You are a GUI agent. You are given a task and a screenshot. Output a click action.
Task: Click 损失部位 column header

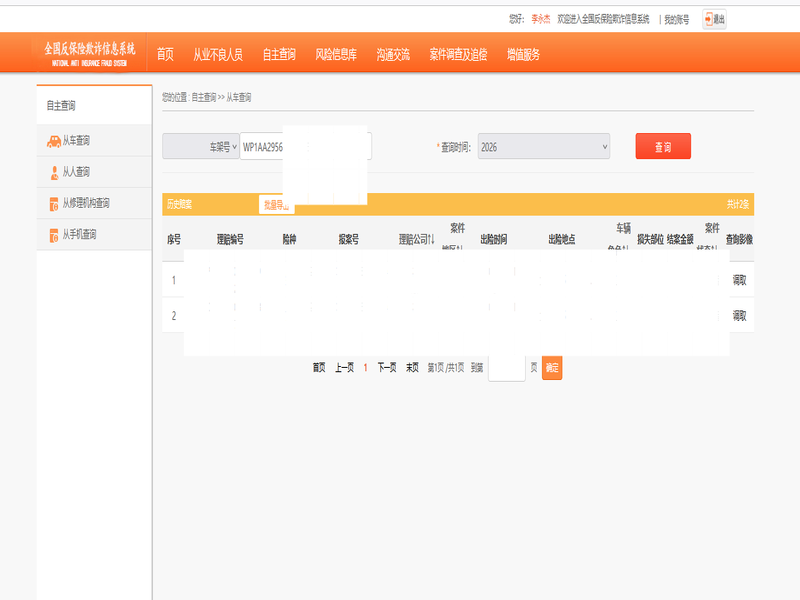coord(650,239)
